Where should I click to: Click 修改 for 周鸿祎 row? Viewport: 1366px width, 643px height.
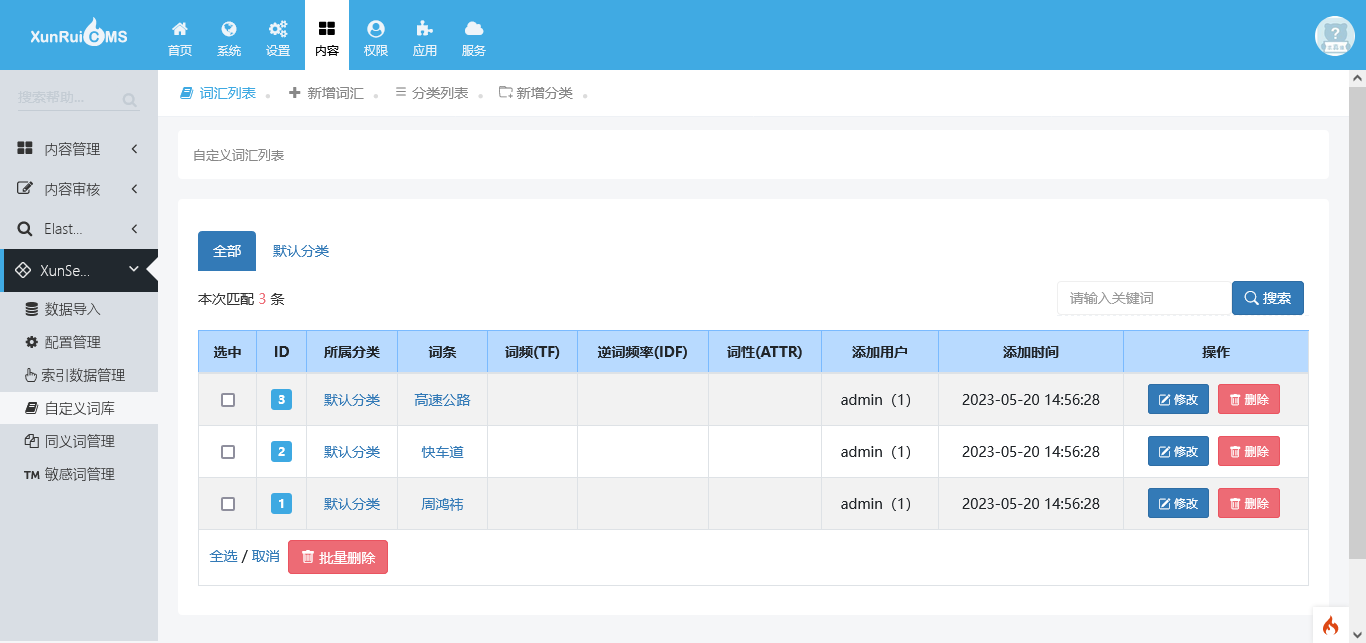(x=1178, y=503)
